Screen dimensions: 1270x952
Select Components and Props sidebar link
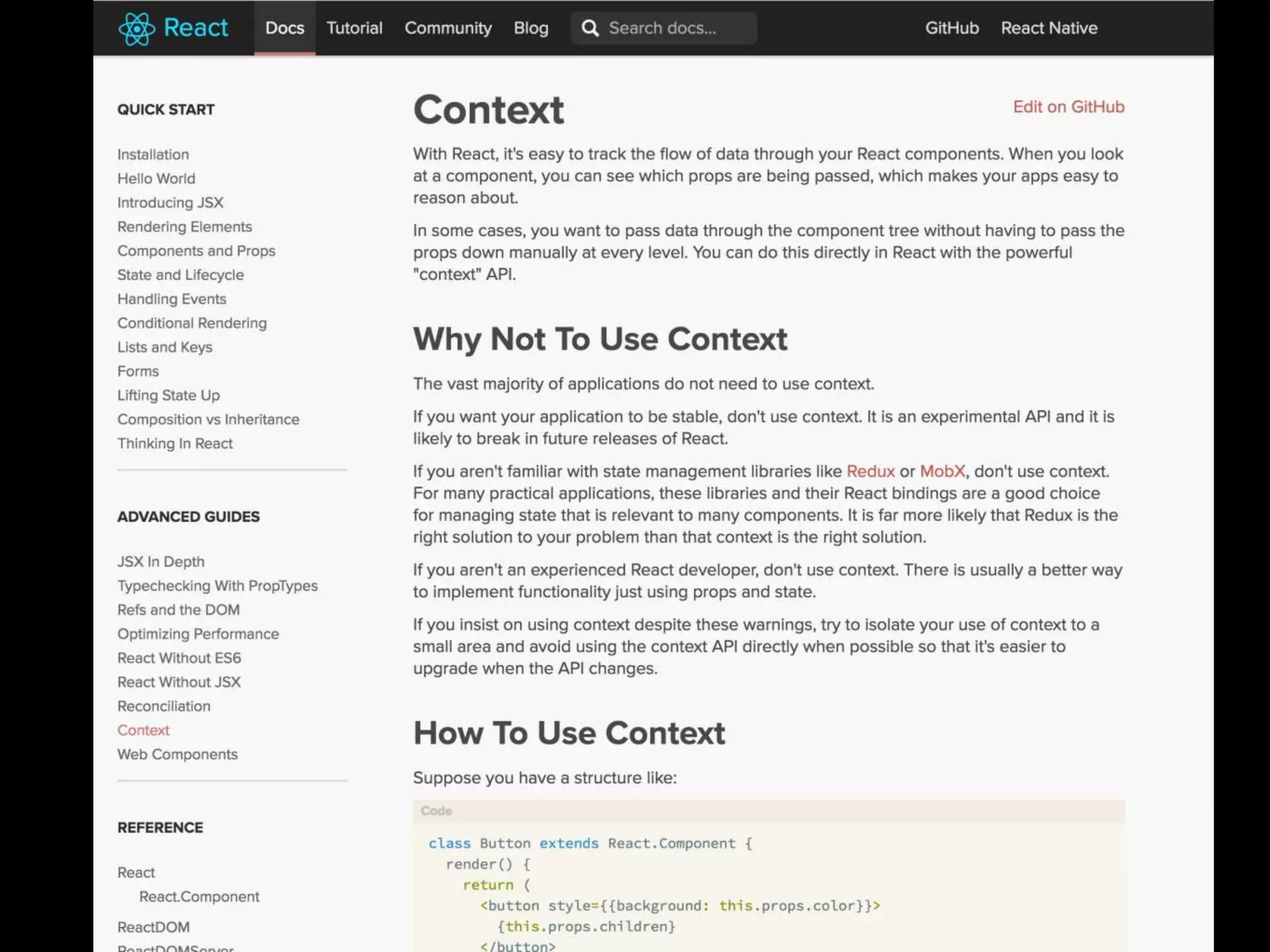tap(197, 251)
